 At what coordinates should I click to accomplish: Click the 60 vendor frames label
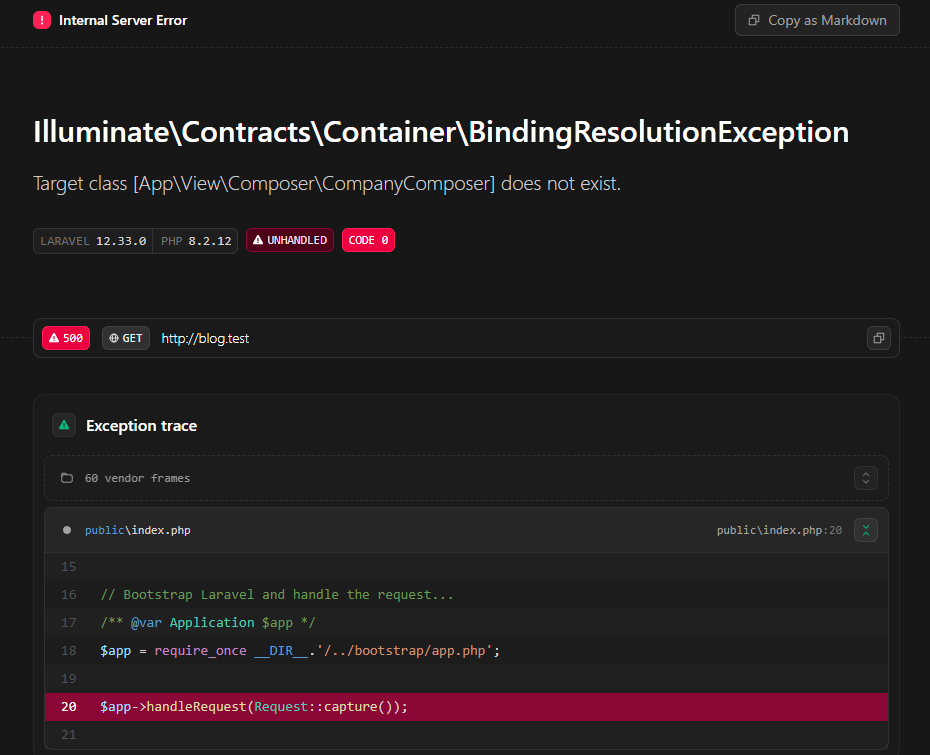pyautogui.click(x=137, y=478)
